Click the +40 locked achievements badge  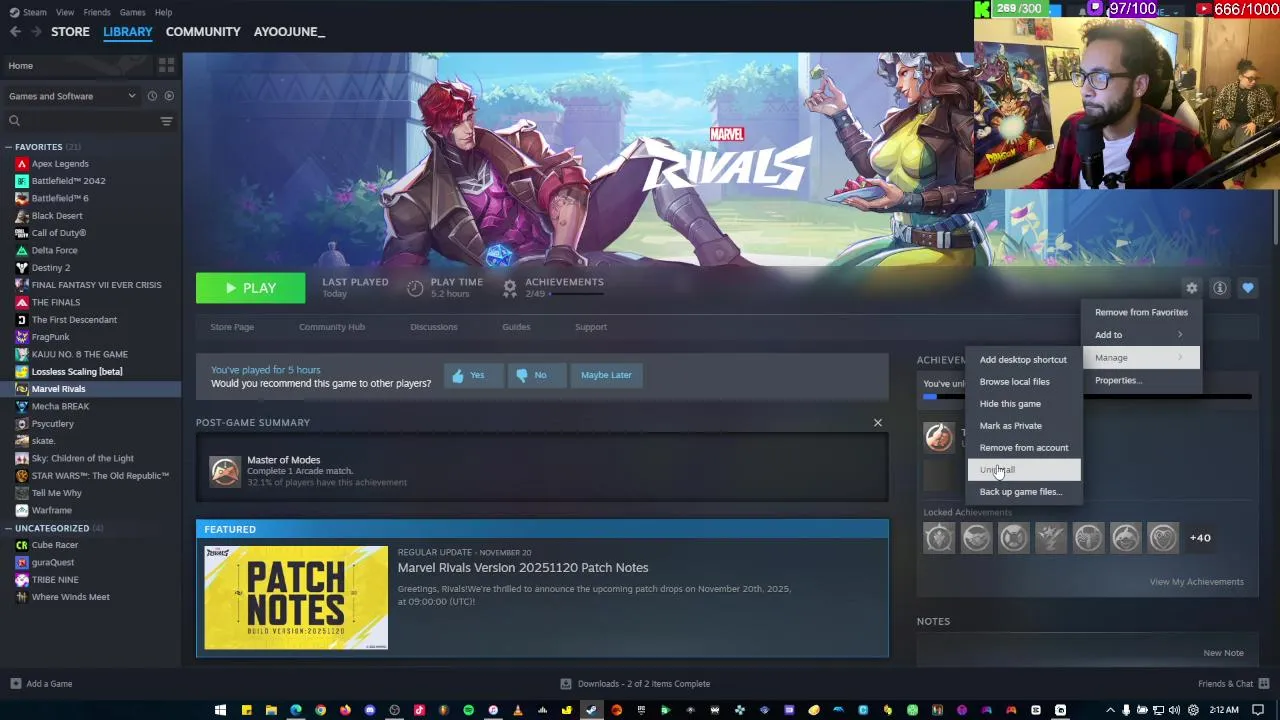pos(1200,538)
